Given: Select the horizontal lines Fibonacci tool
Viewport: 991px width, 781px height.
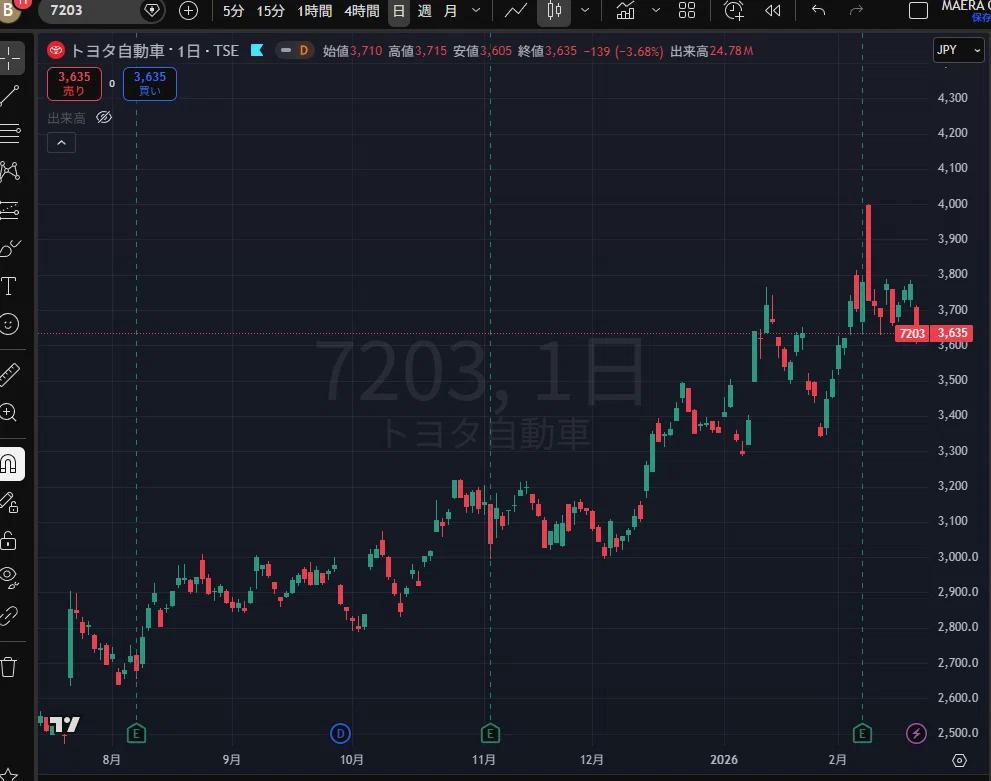Looking at the screenshot, I should 10,133.
